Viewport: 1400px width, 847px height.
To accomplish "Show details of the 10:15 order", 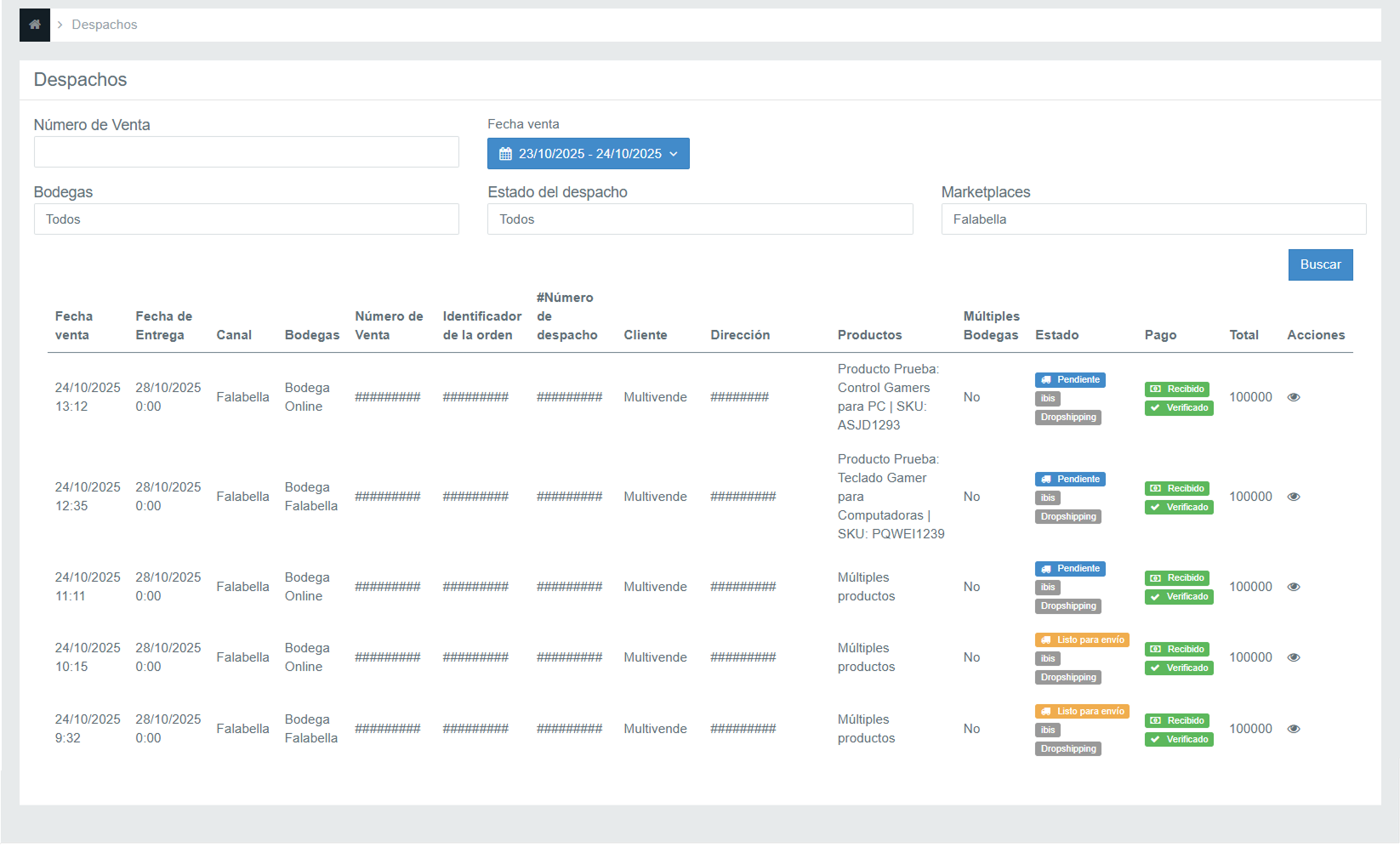I will tap(1293, 657).
